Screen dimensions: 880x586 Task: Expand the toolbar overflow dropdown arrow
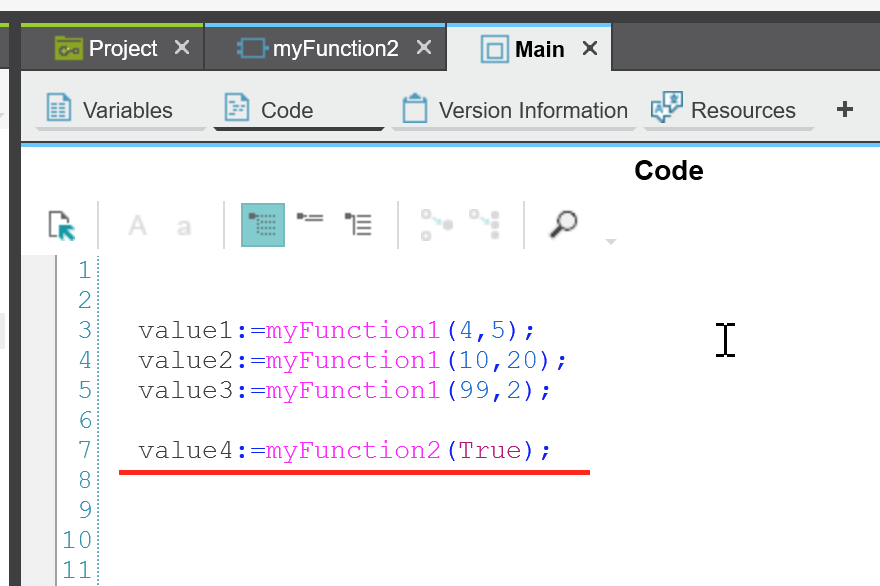click(611, 241)
